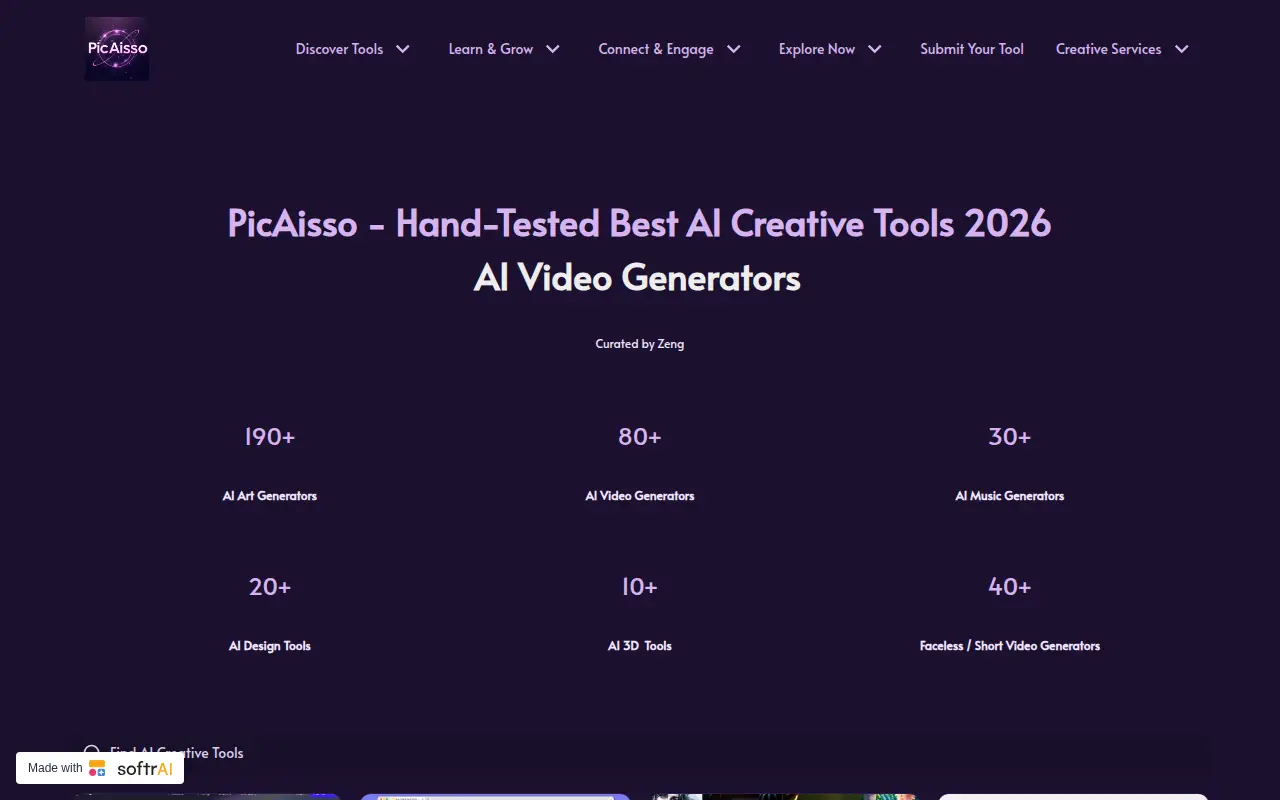Image resolution: width=1280 pixels, height=800 pixels.
Task: Select the 190+ count
Action: coord(270,437)
